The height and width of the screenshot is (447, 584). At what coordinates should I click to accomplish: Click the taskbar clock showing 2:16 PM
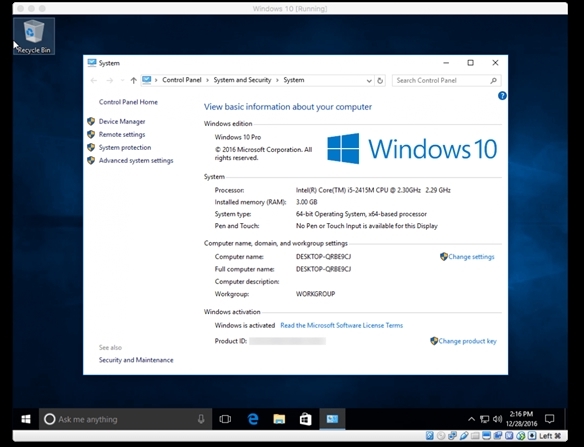point(521,419)
